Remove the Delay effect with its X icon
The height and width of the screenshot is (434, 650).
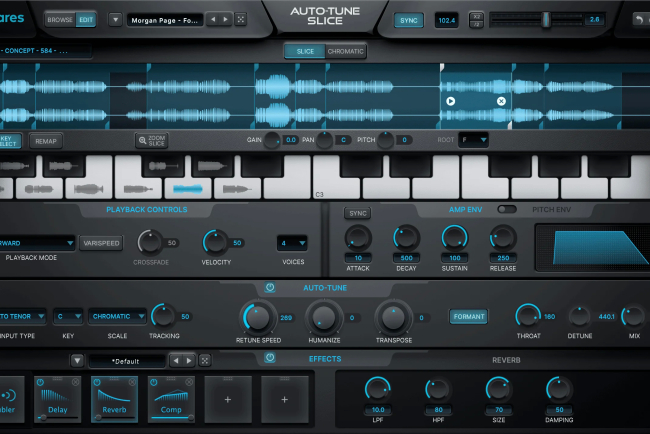point(75,382)
